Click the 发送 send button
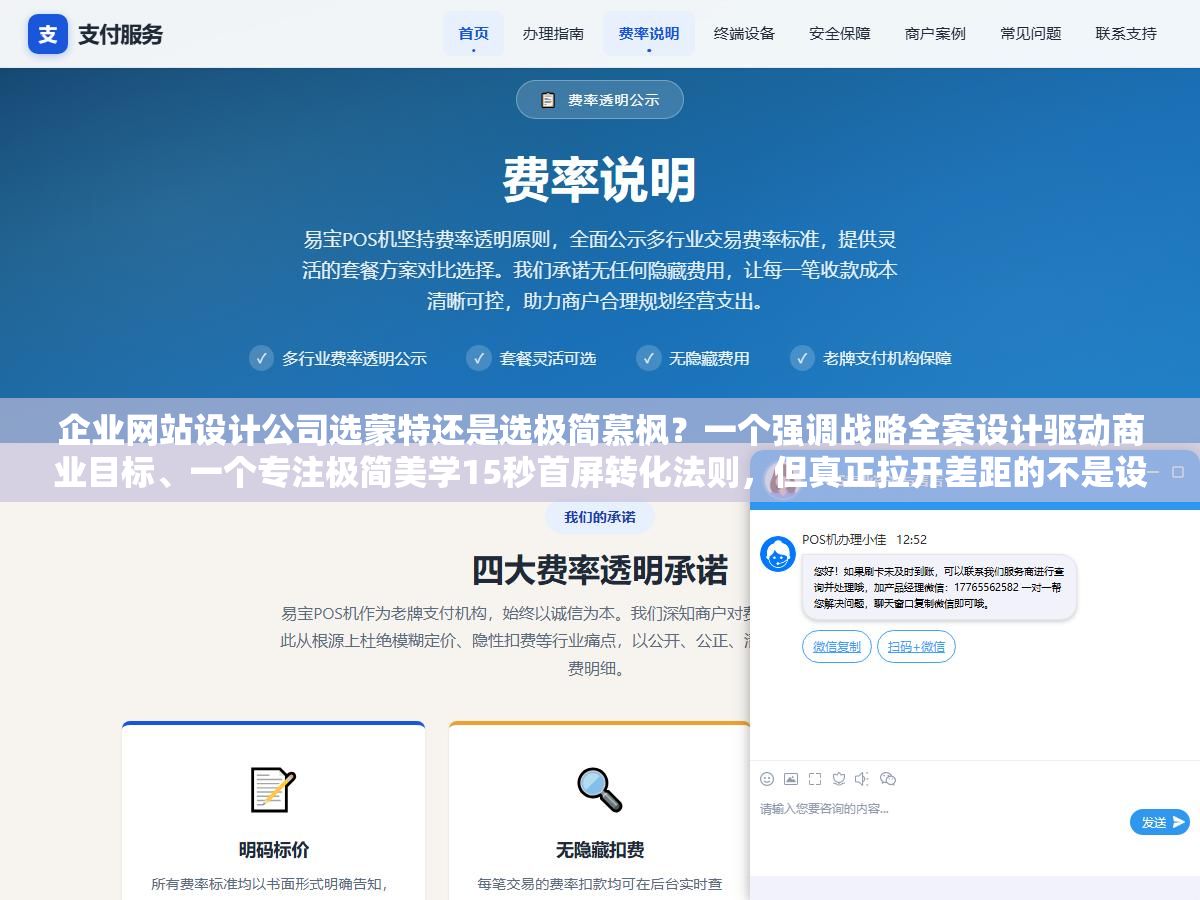Viewport: 1200px width, 900px height. click(1160, 822)
